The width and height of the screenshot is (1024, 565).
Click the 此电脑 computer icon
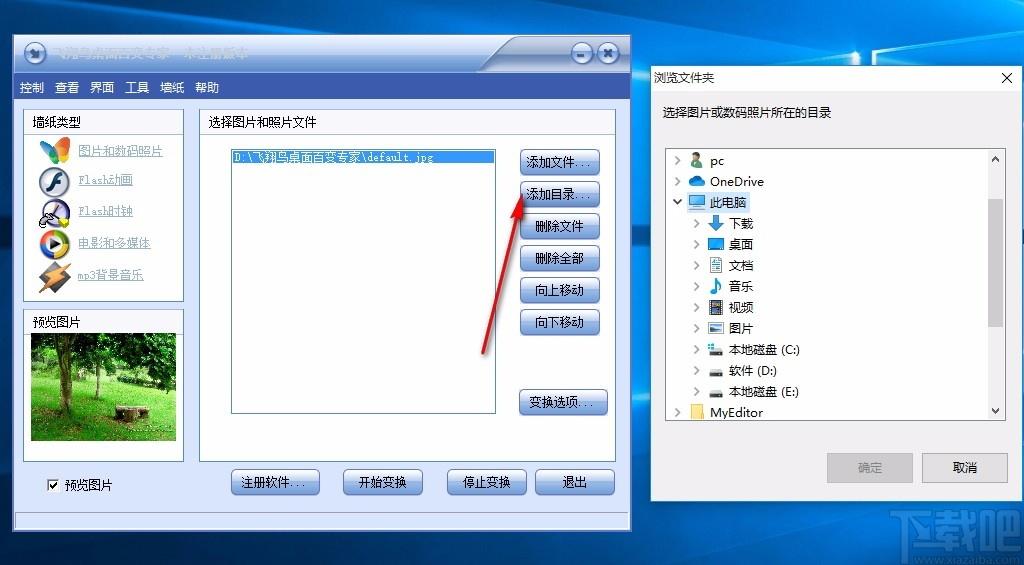[697, 202]
